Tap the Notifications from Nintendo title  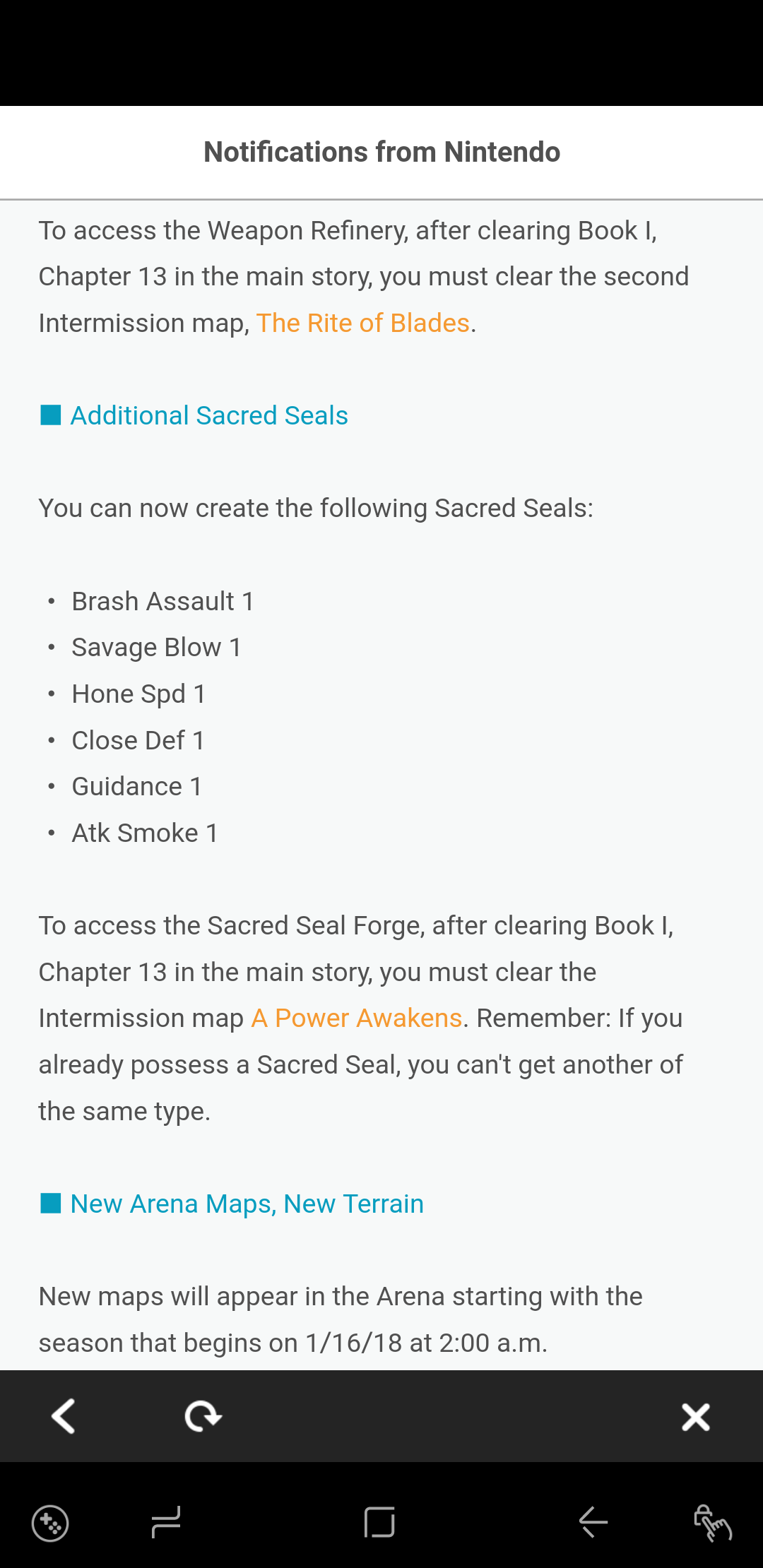[x=381, y=152]
